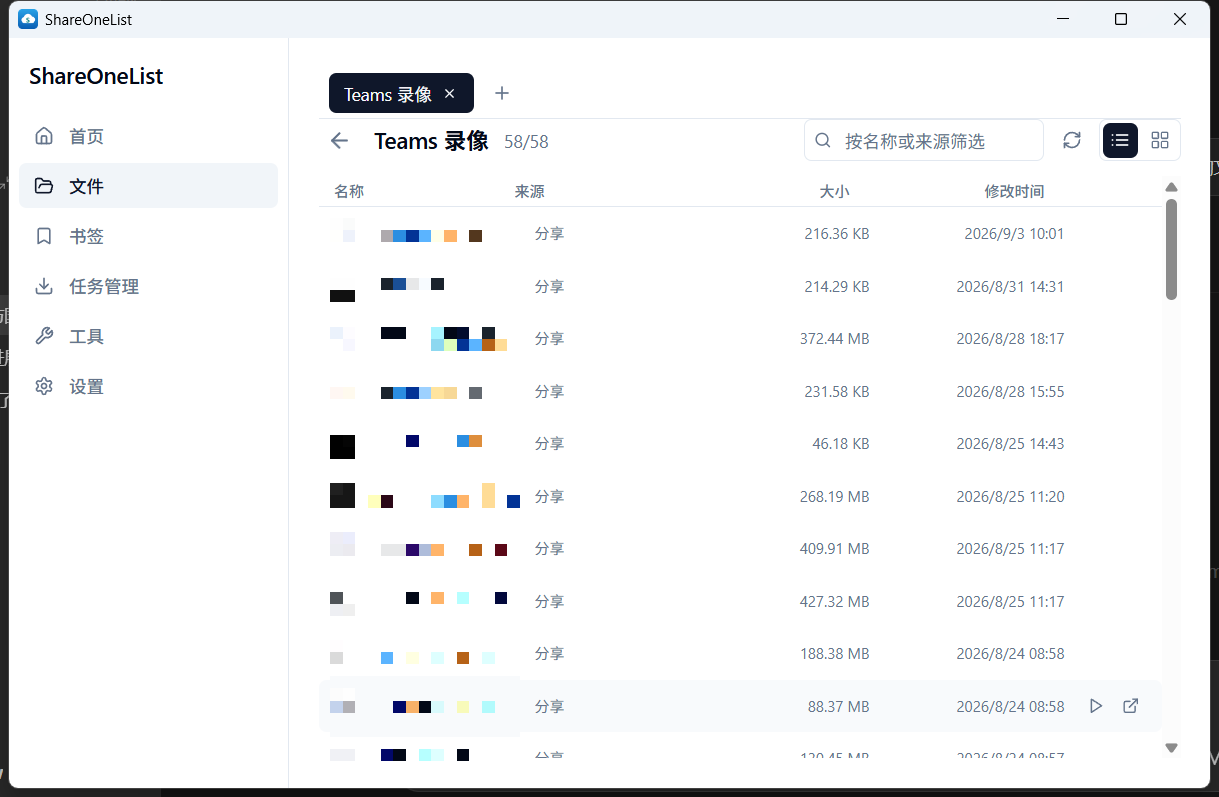Click the 2026/8/31 14:31 date cell

point(1010,286)
